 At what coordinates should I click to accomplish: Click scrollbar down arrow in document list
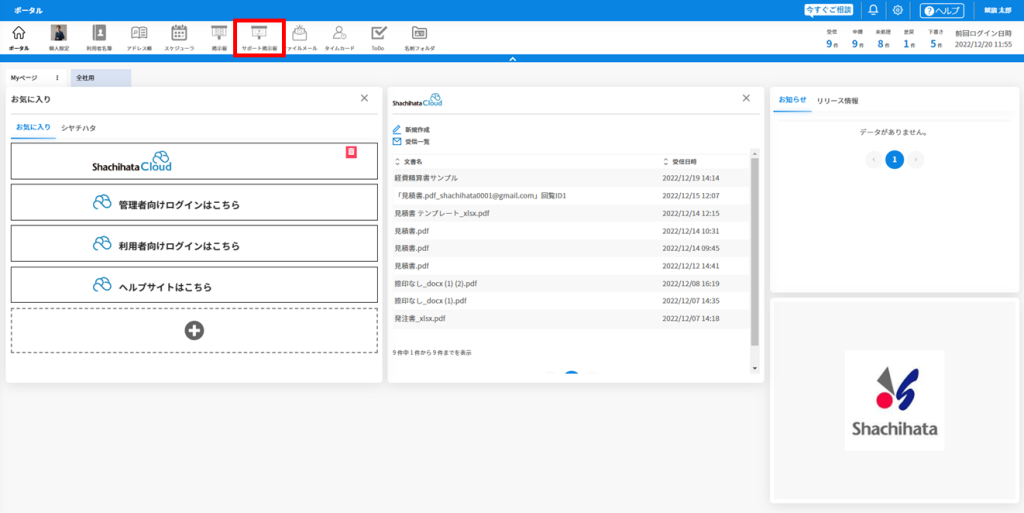point(755,368)
